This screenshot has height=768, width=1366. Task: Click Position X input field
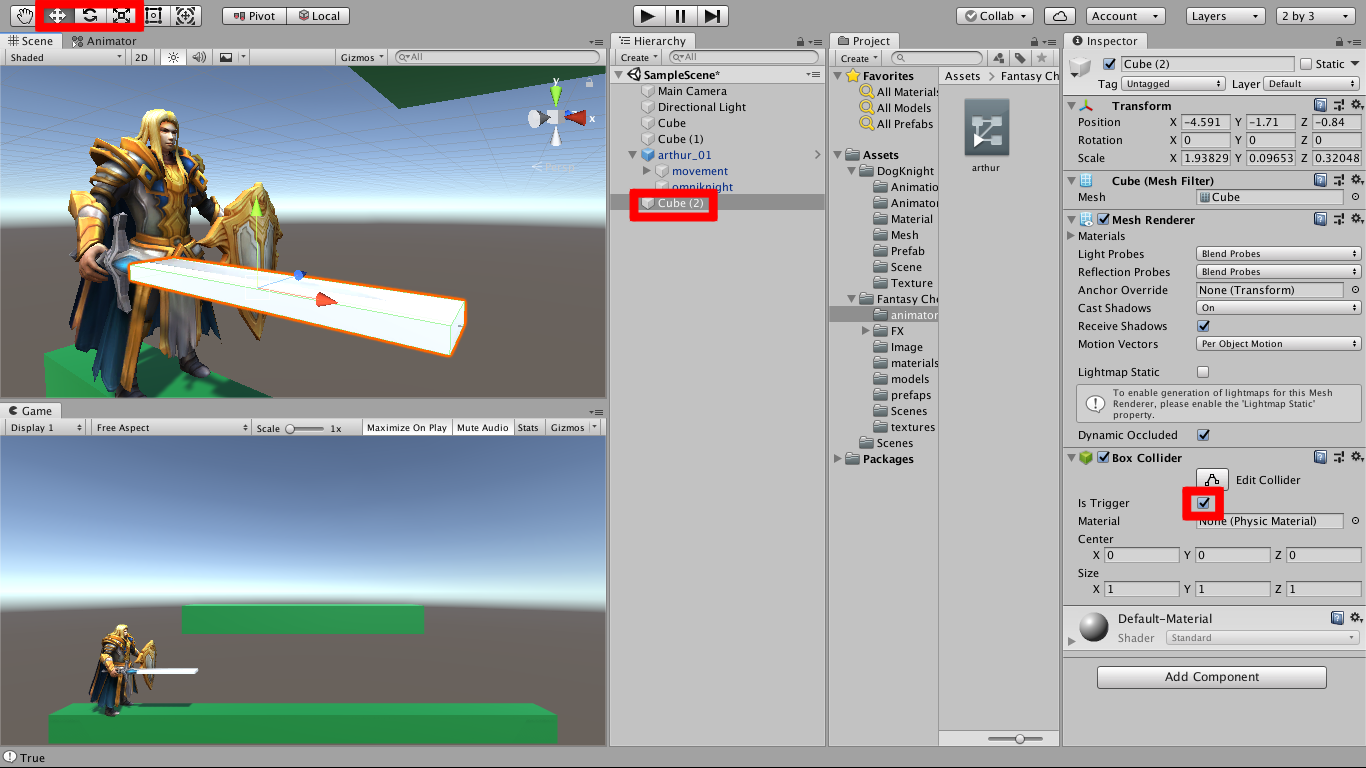tap(1205, 122)
